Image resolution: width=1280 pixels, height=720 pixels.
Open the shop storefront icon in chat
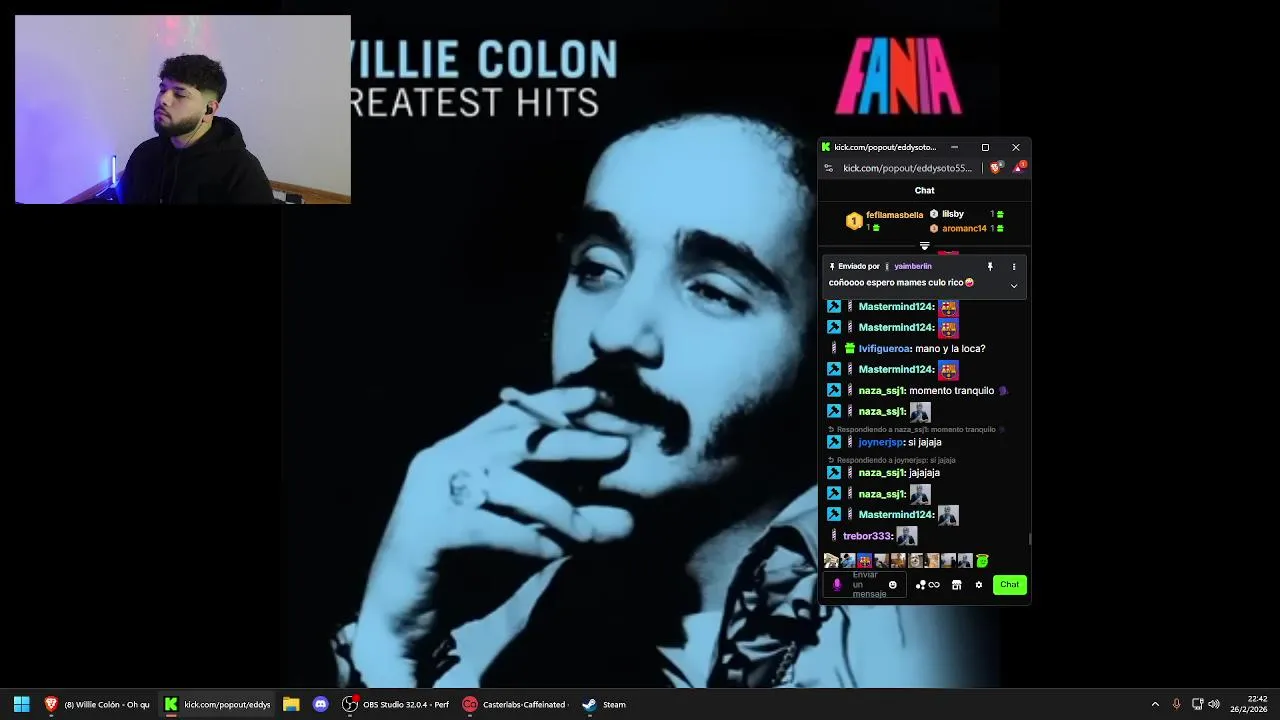point(956,585)
